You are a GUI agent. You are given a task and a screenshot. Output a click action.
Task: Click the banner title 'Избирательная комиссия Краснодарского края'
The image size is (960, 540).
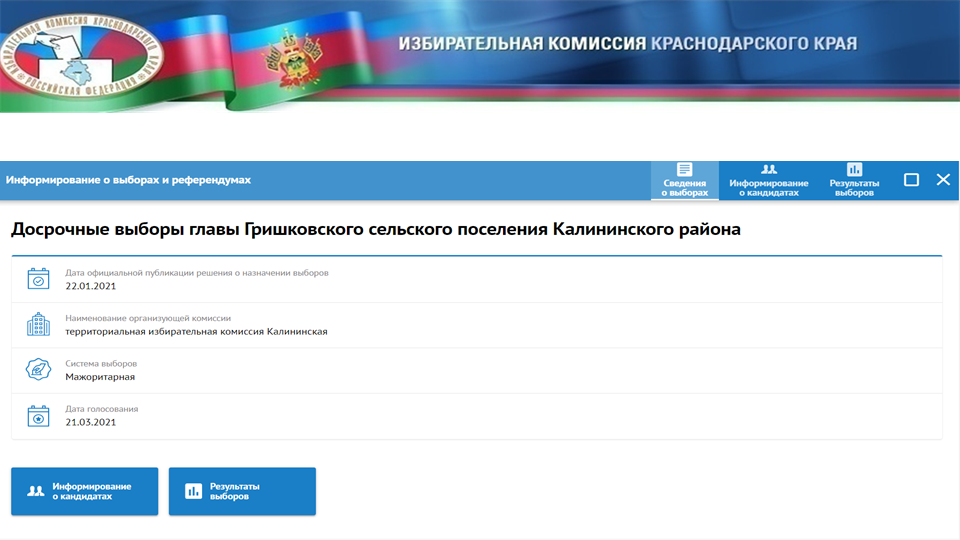coord(627,44)
